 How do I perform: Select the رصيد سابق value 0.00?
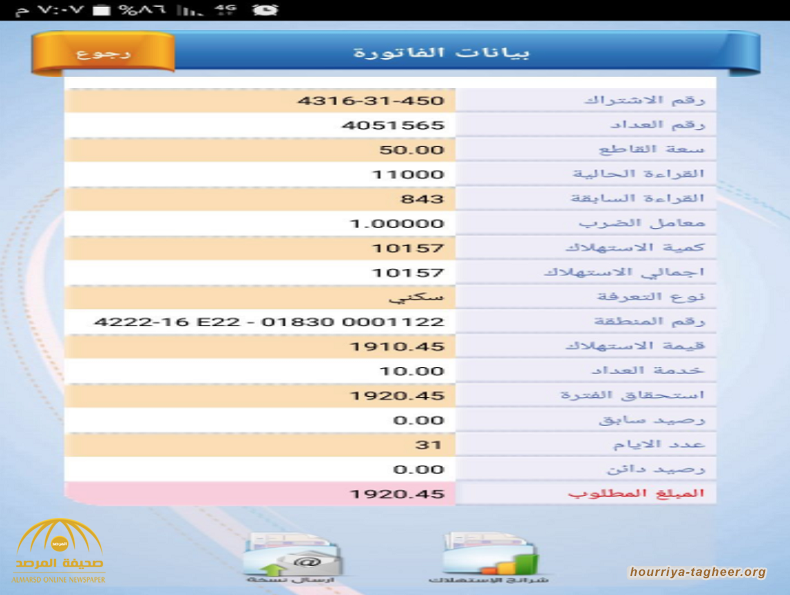coord(419,421)
